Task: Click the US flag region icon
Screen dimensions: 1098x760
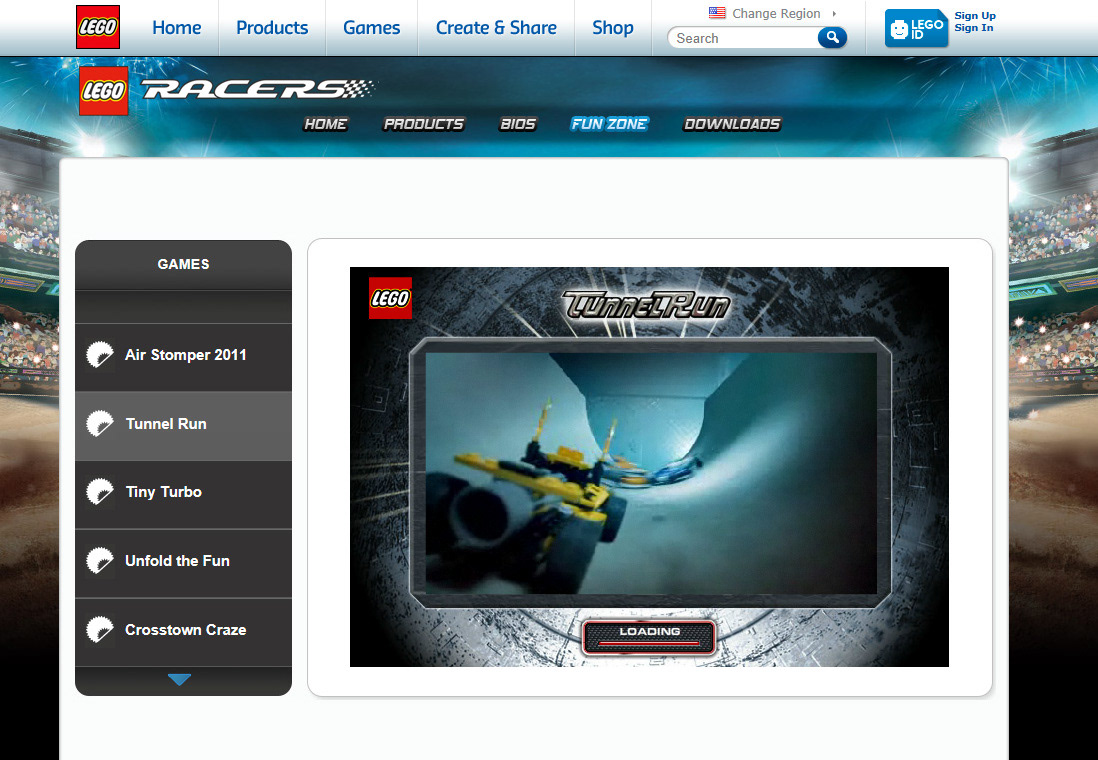Action: (x=717, y=13)
